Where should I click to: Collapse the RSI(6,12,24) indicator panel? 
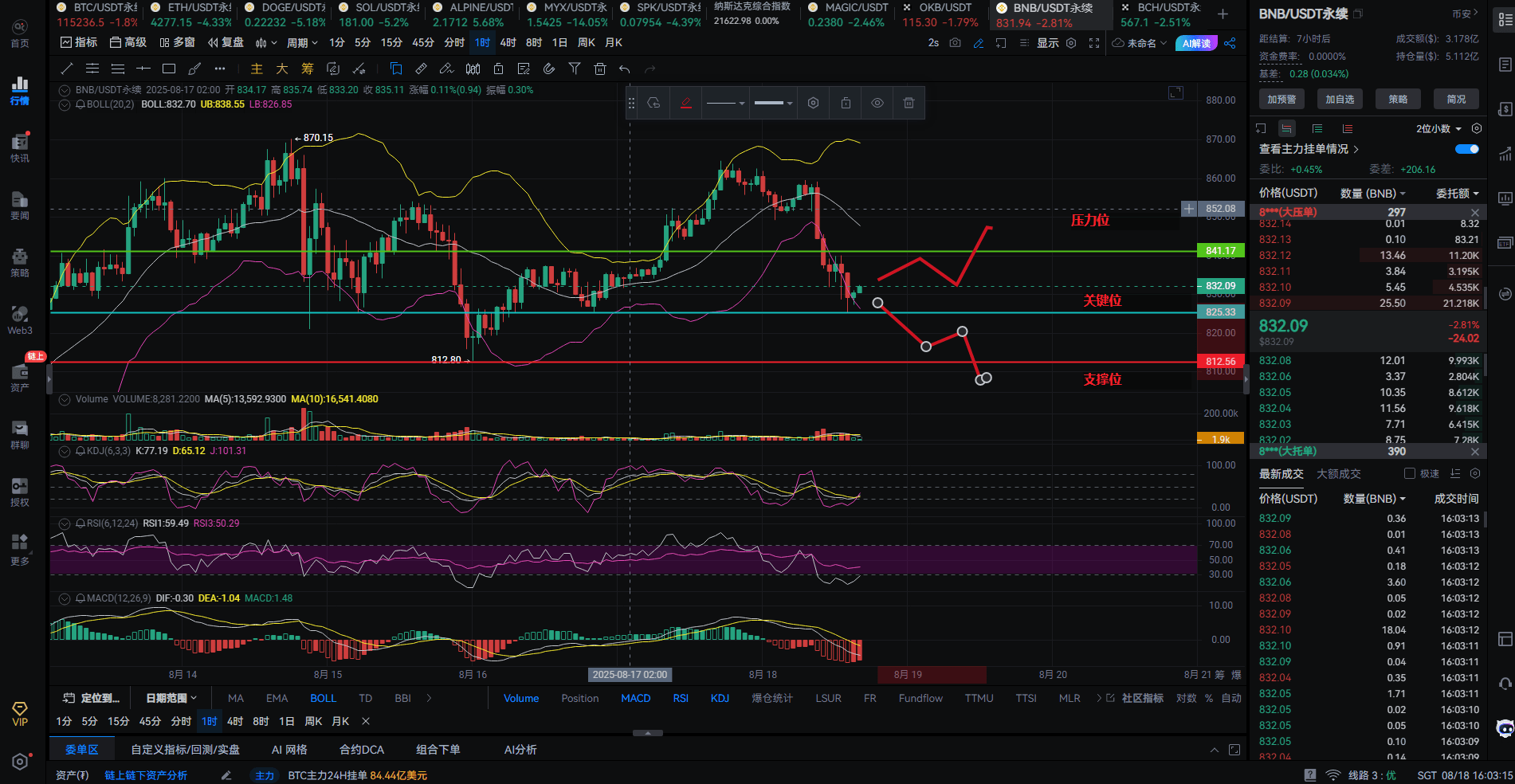65,523
